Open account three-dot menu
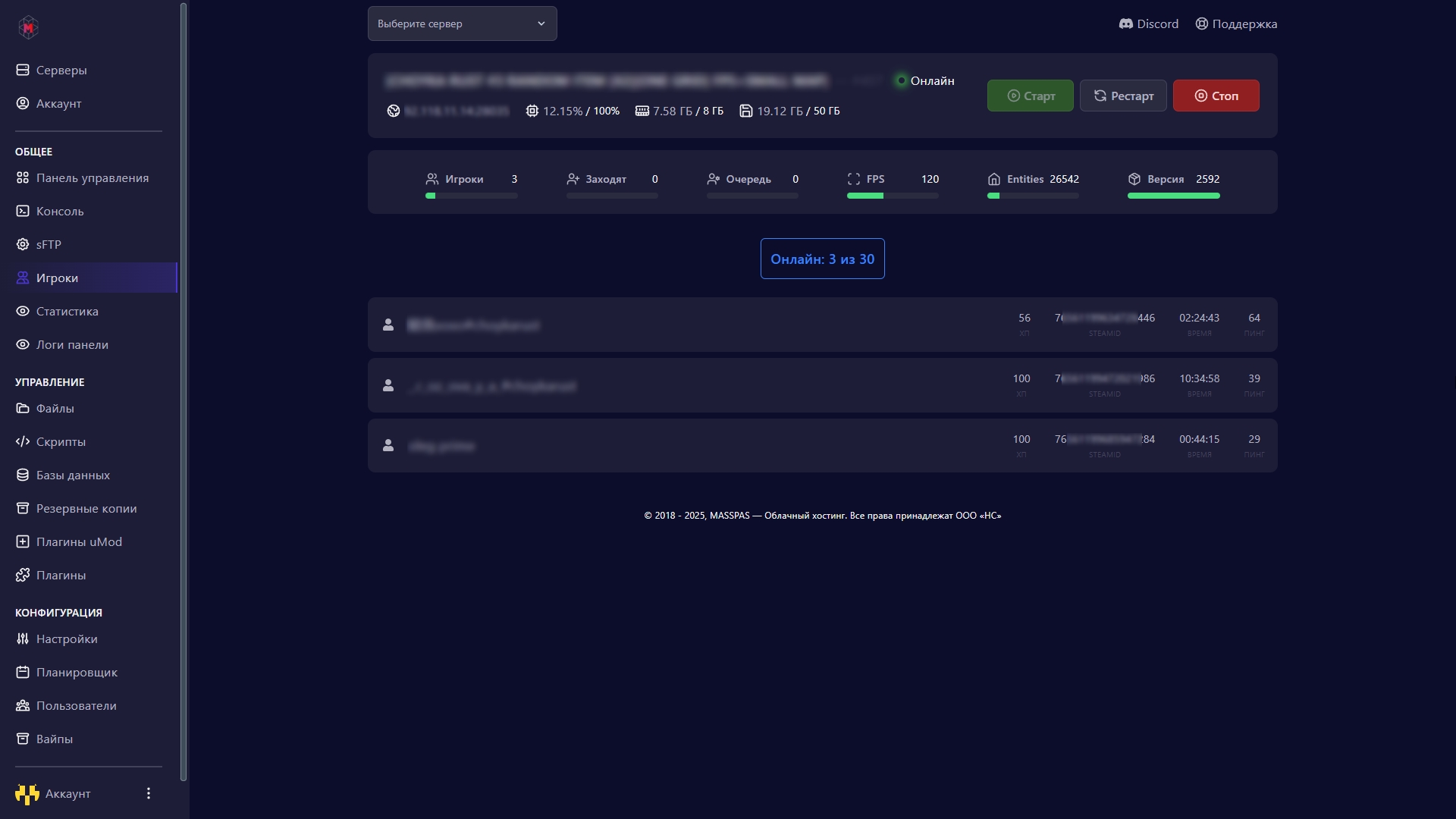The image size is (1456, 819). 149,793
